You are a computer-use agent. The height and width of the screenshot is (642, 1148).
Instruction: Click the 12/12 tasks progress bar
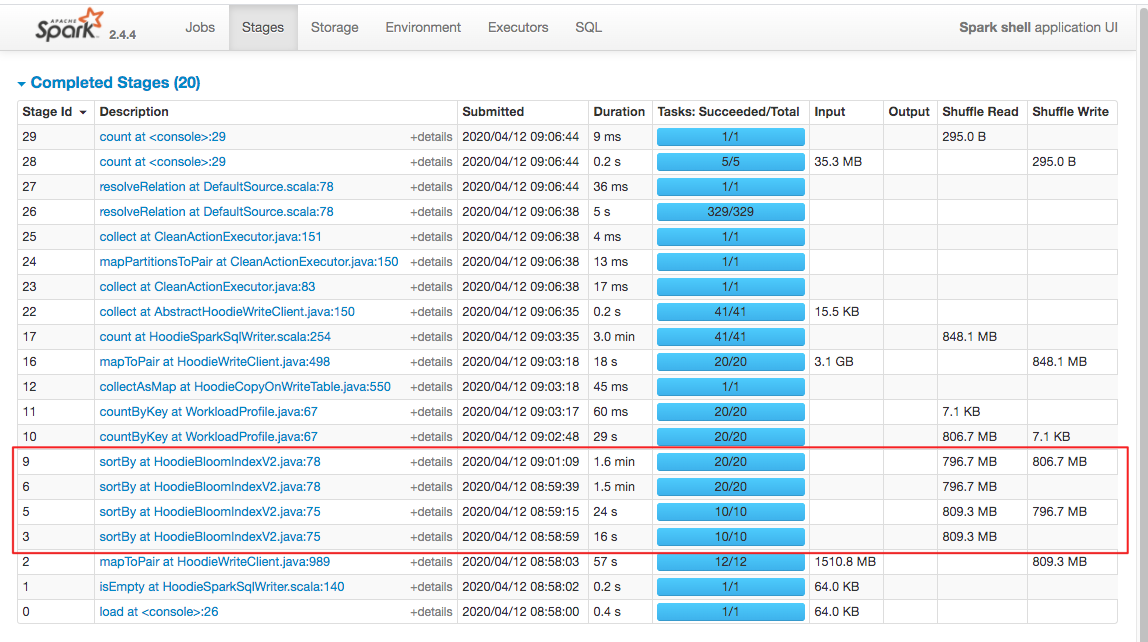coord(731,561)
